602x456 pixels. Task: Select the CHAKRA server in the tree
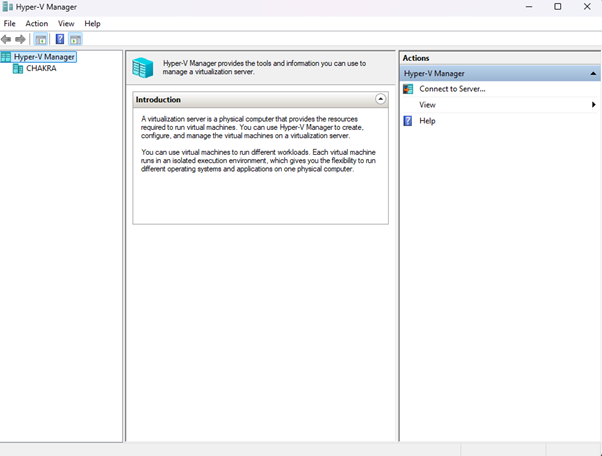[40, 69]
